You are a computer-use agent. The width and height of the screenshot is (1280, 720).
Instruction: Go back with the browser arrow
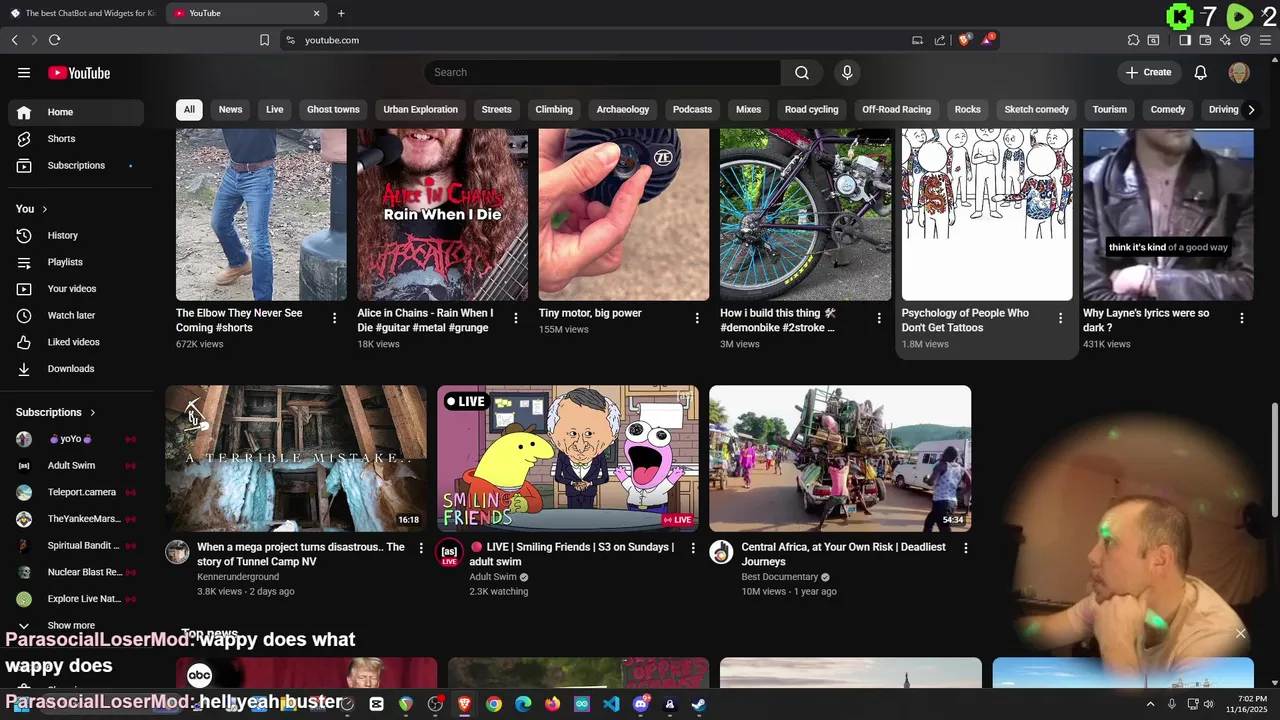coord(15,40)
